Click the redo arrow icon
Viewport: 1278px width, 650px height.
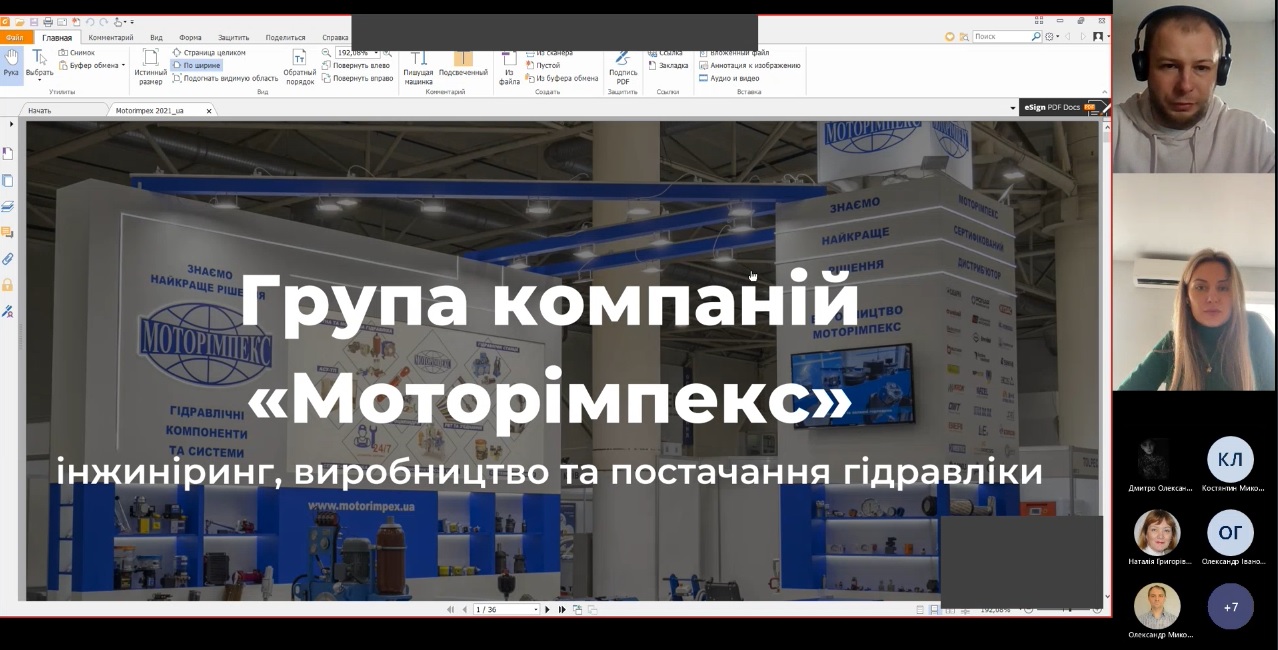coord(103,21)
